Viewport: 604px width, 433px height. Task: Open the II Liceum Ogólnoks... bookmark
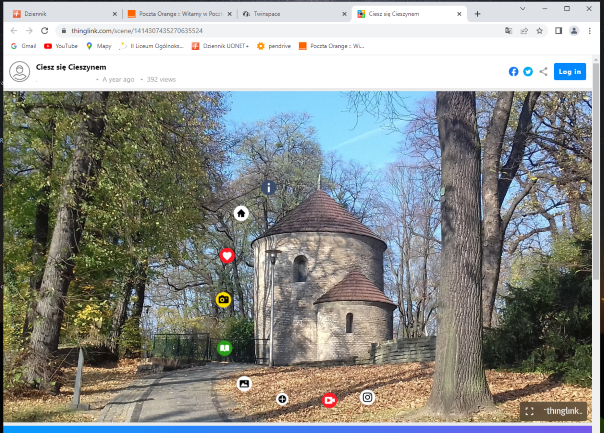[151, 46]
